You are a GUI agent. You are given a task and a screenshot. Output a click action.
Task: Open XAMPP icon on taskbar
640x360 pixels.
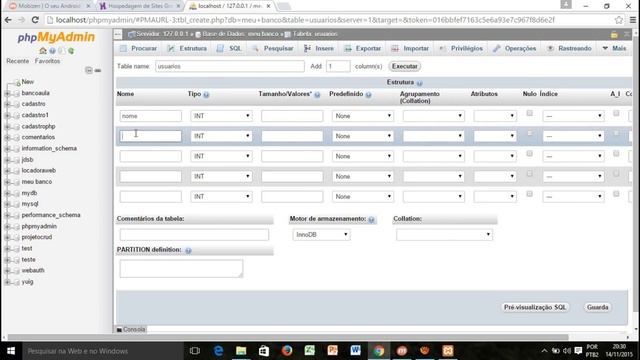(448, 351)
